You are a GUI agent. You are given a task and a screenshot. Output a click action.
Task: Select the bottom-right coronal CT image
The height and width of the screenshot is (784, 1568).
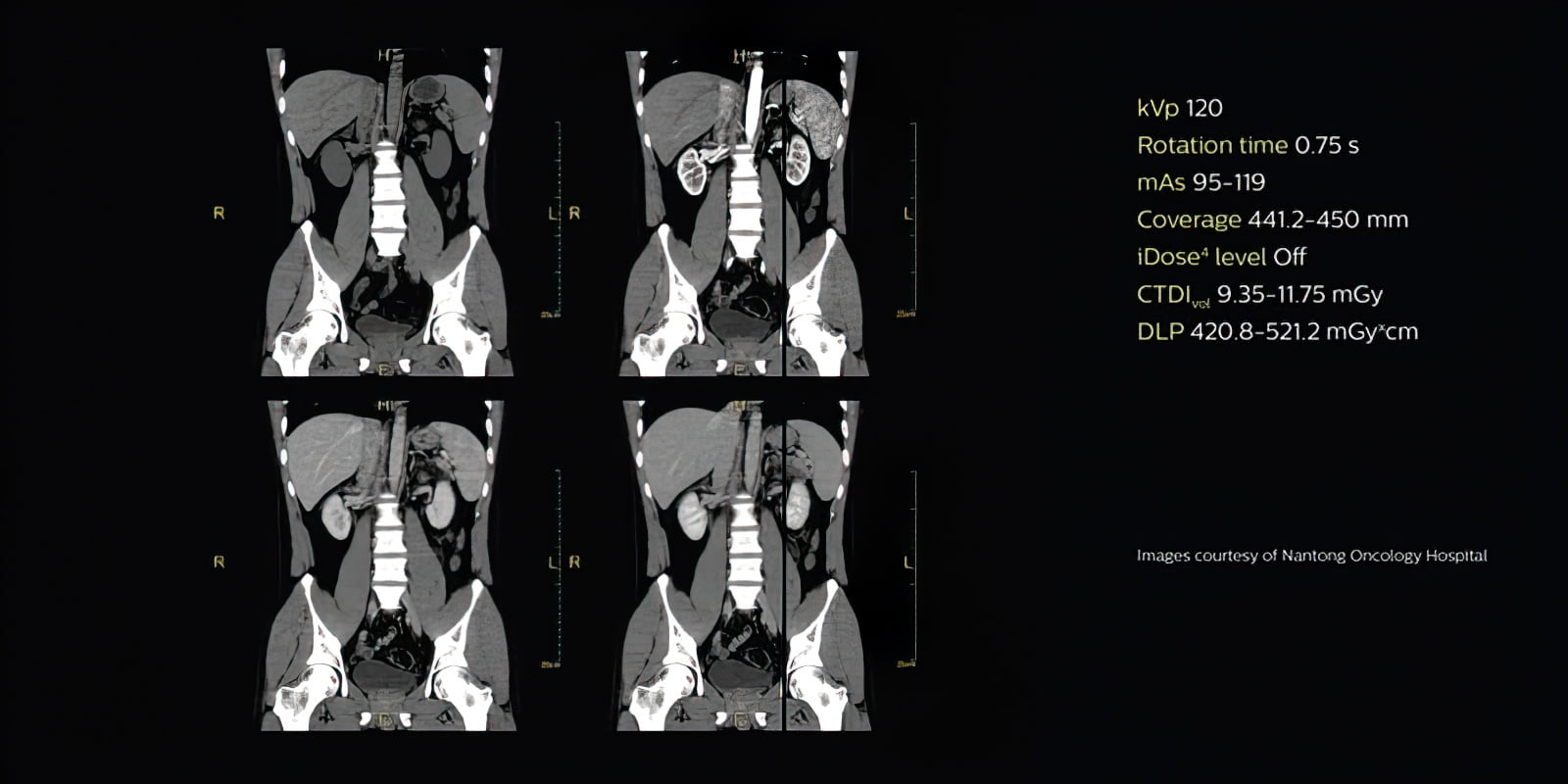pyautogui.click(x=743, y=564)
